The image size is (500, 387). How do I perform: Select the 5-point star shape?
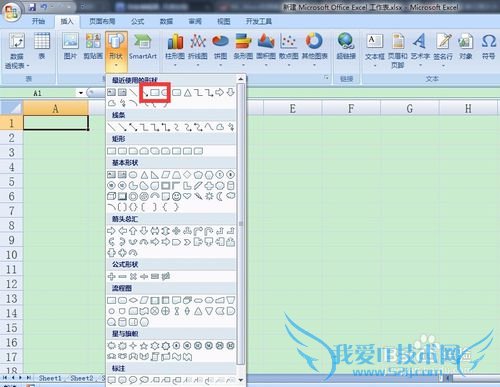click(x=144, y=346)
